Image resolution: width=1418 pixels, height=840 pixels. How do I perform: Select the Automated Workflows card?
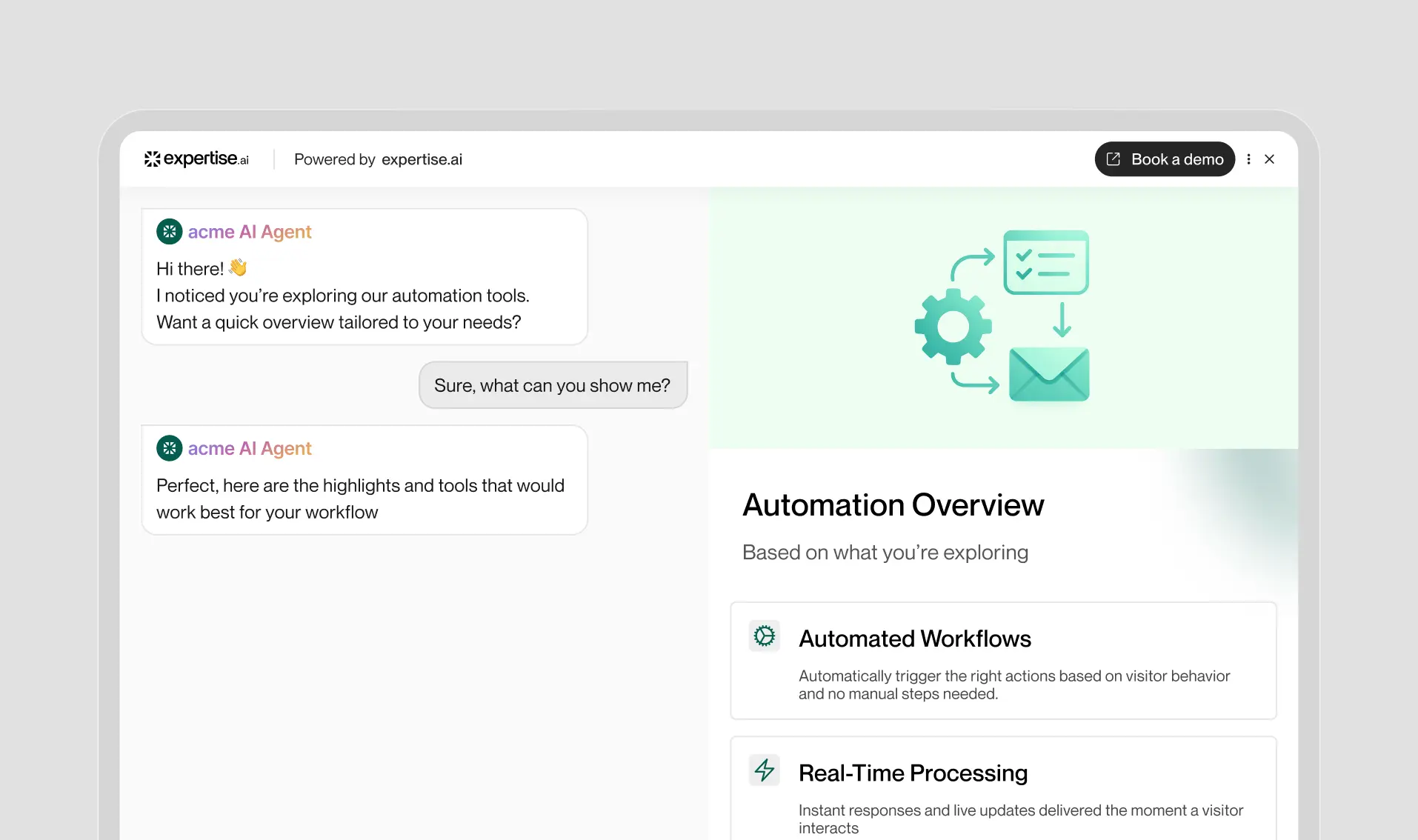click(x=1003, y=661)
